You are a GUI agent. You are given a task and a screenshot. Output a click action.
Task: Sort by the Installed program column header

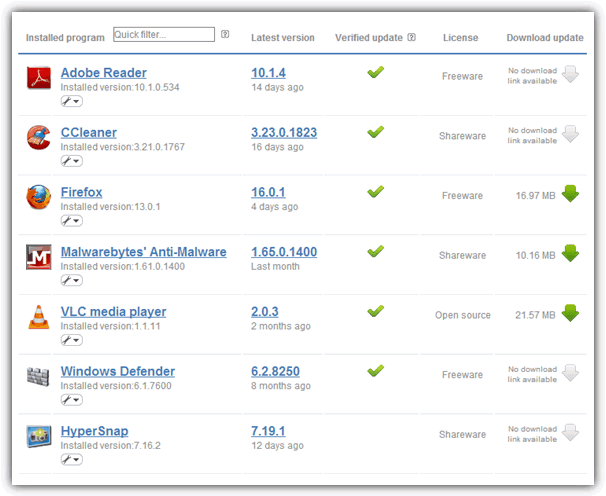tap(65, 38)
